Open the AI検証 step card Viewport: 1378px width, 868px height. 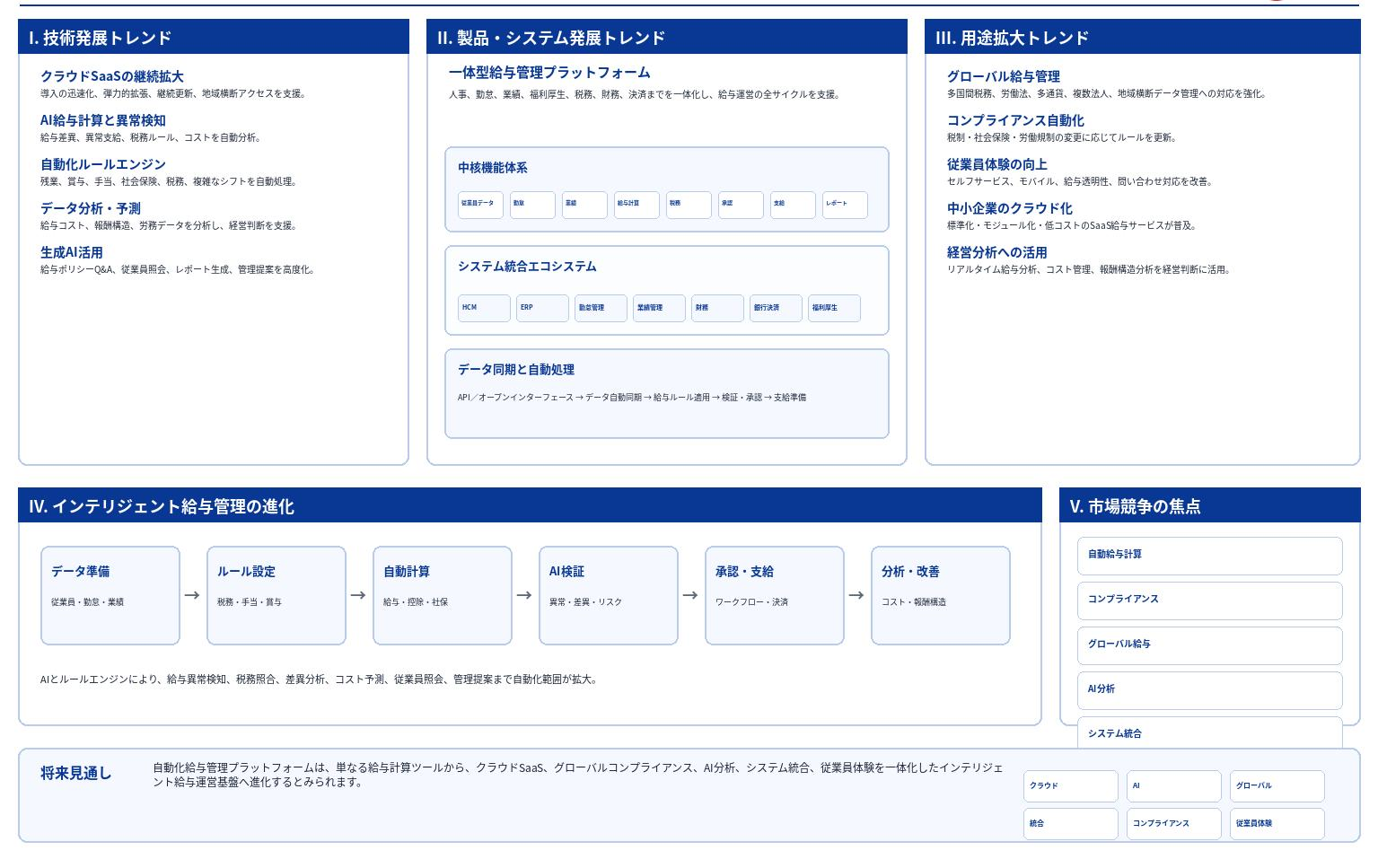click(609, 595)
